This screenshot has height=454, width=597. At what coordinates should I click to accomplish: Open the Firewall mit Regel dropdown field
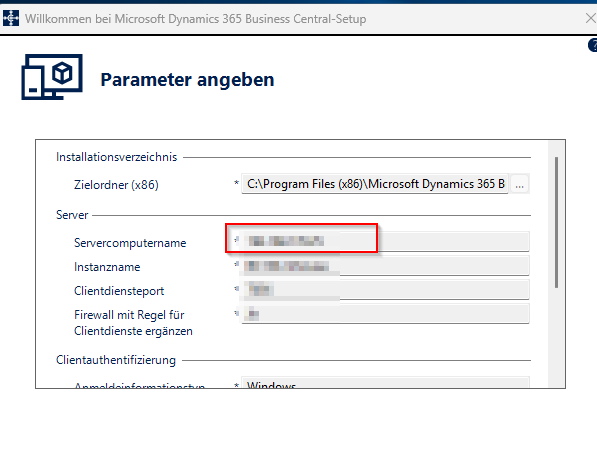click(385, 314)
